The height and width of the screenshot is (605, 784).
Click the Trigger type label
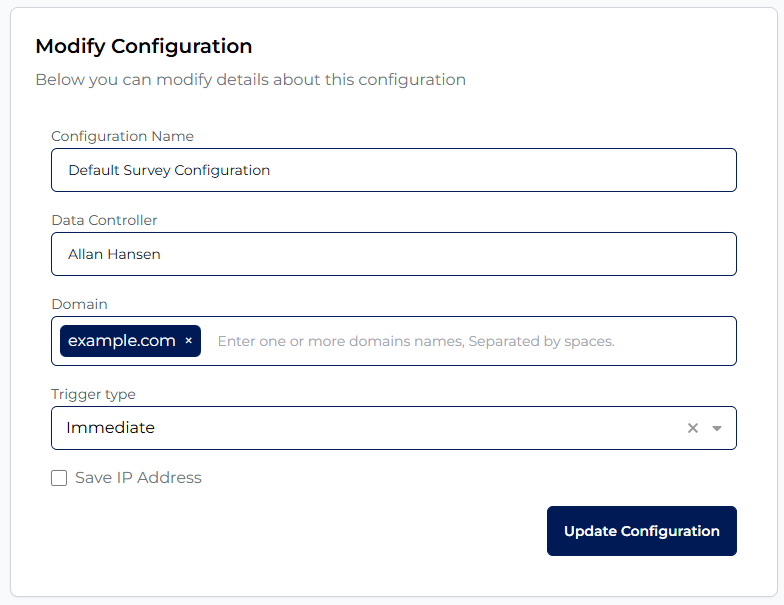pyautogui.click(x=93, y=394)
